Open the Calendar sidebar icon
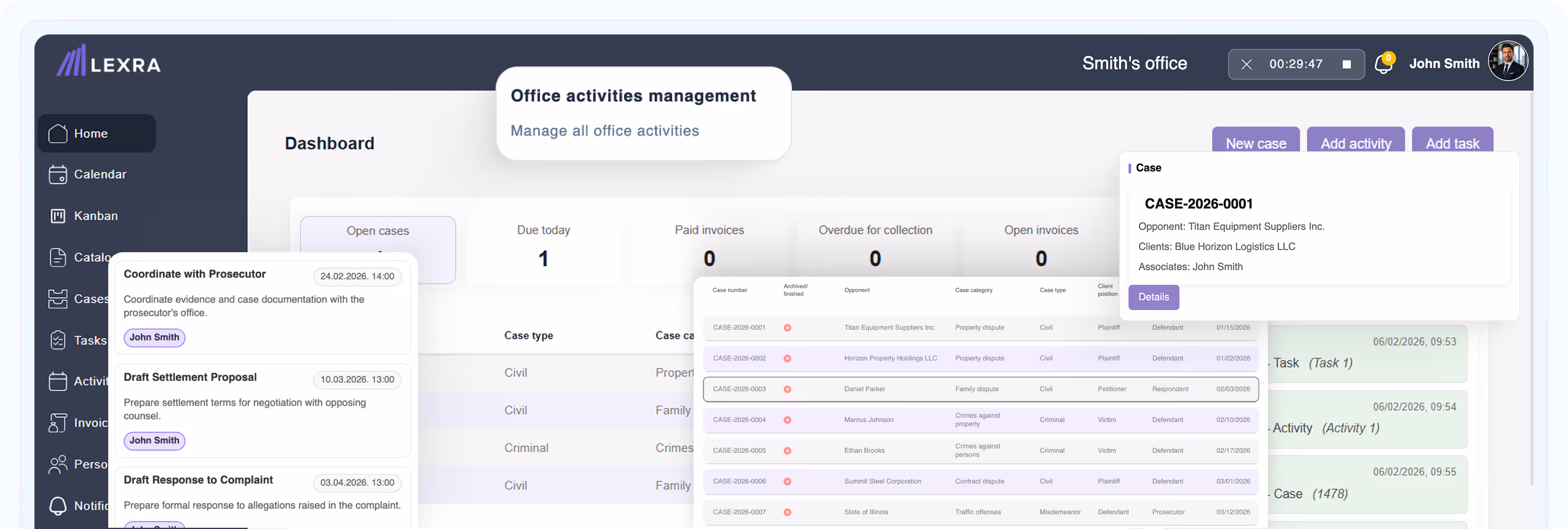The width and height of the screenshot is (1568, 529). pos(58,175)
